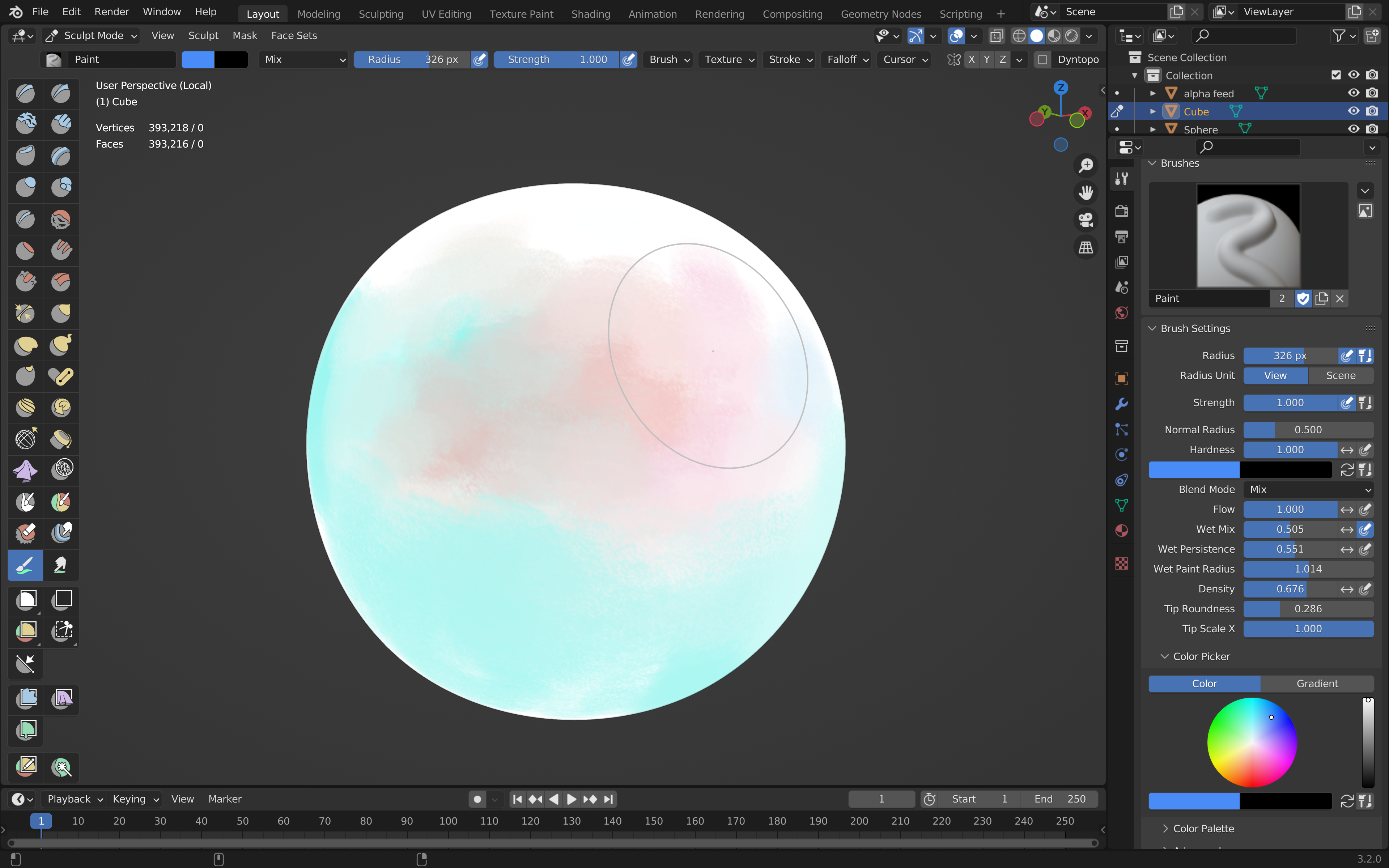1389x868 pixels.
Task: Select the Draw sculpt brush tool
Action: click(x=25, y=93)
